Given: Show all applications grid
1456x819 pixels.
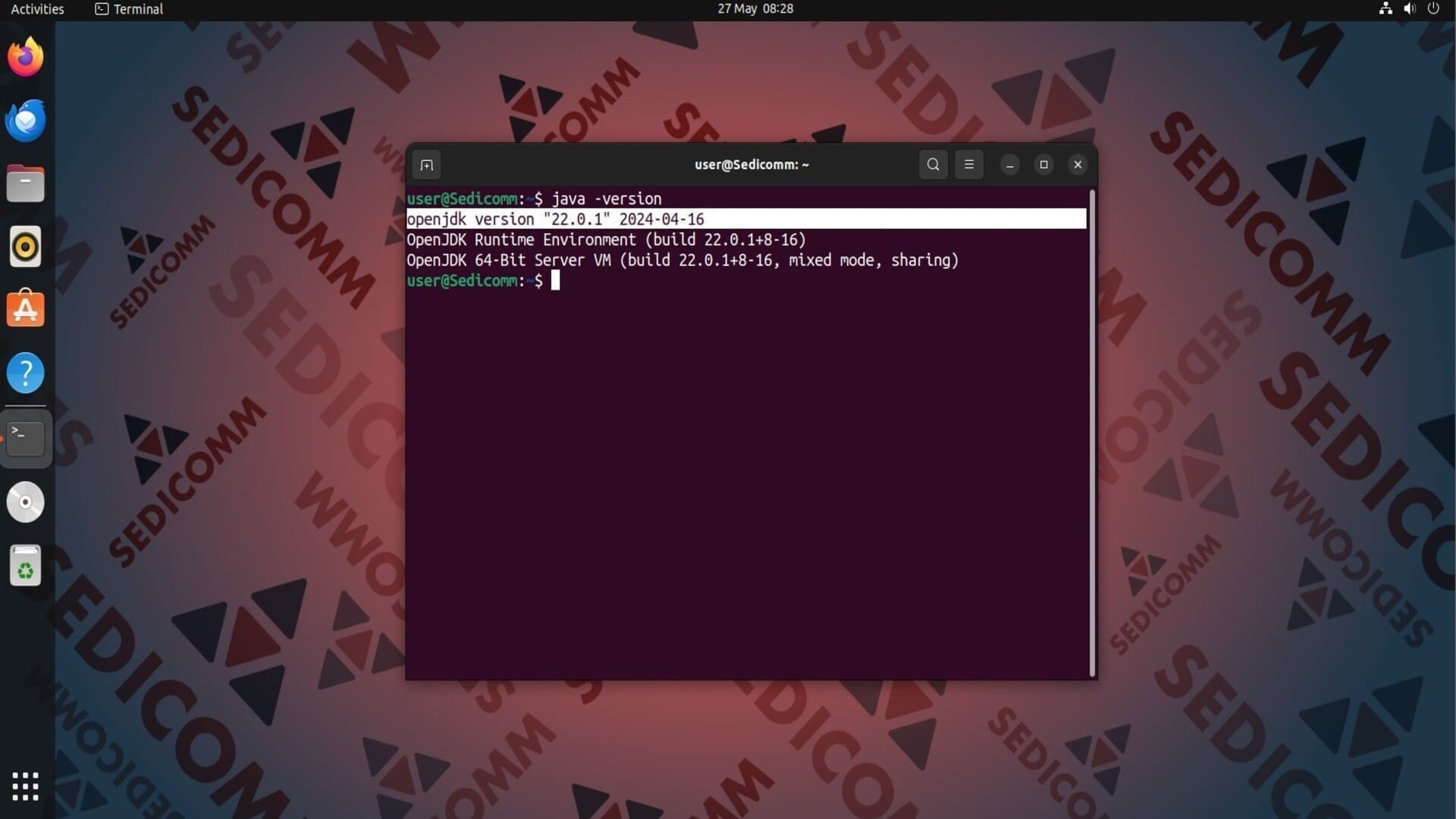Looking at the screenshot, I should [x=26, y=786].
